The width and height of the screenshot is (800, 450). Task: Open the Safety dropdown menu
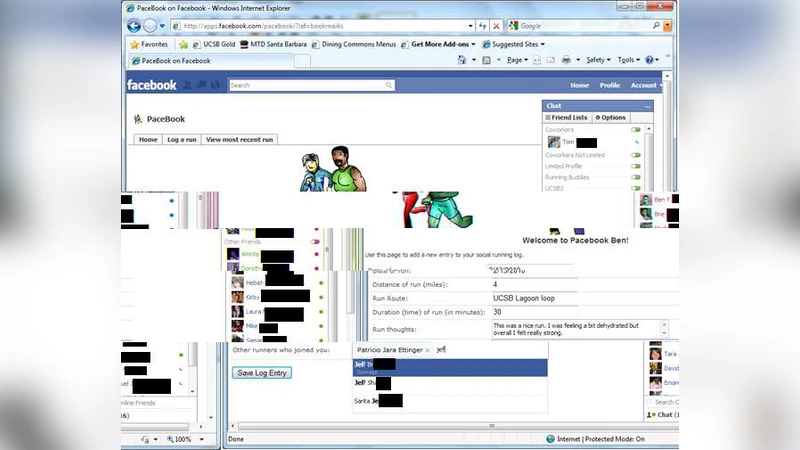coord(599,60)
